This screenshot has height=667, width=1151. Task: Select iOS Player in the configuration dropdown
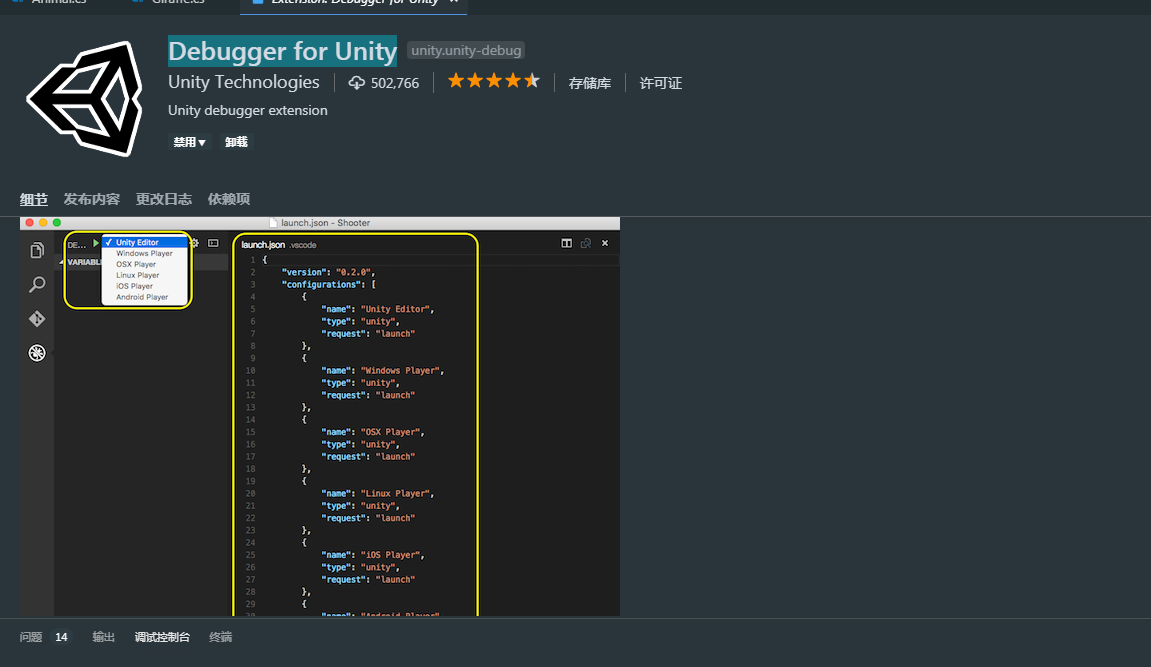tap(145, 286)
